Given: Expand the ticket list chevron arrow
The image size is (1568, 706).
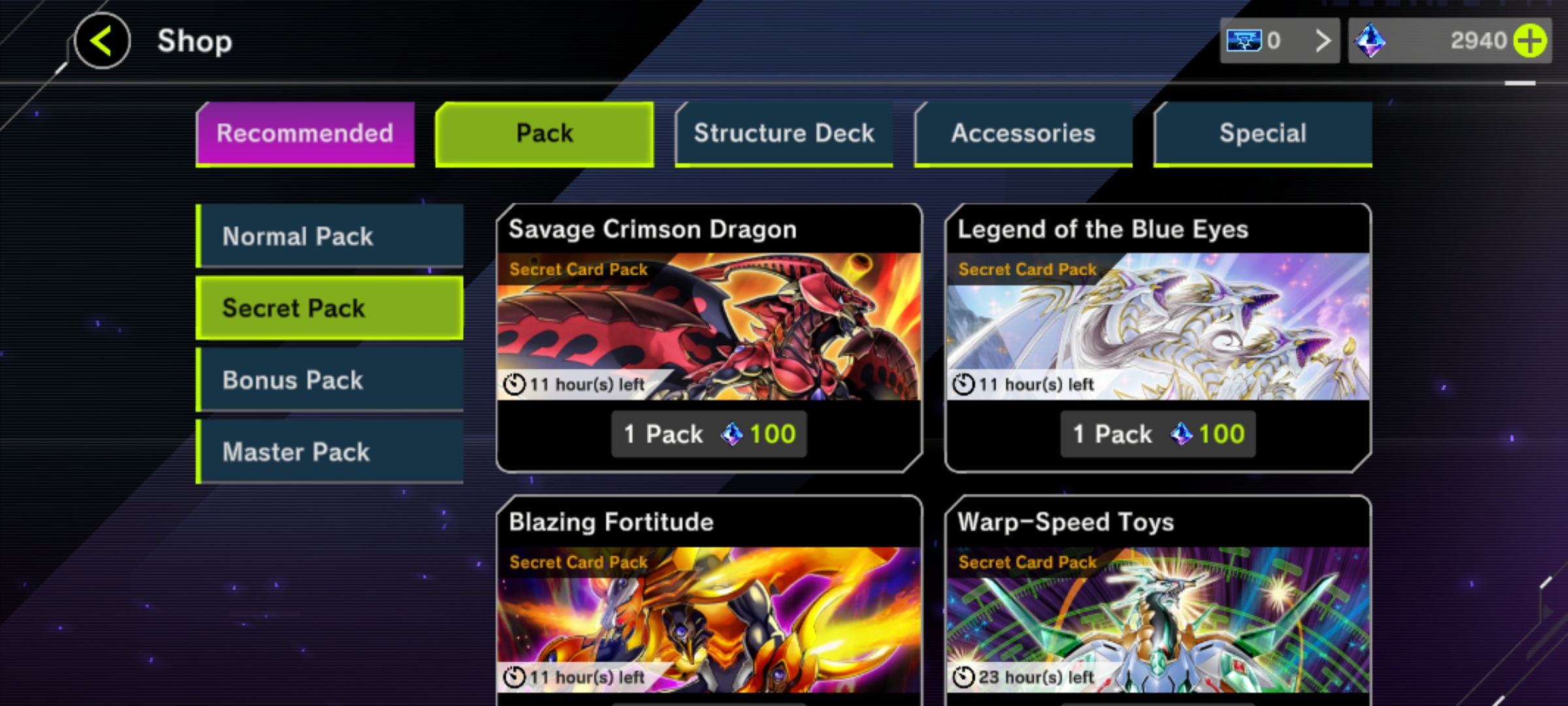Looking at the screenshot, I should pos(1322,41).
